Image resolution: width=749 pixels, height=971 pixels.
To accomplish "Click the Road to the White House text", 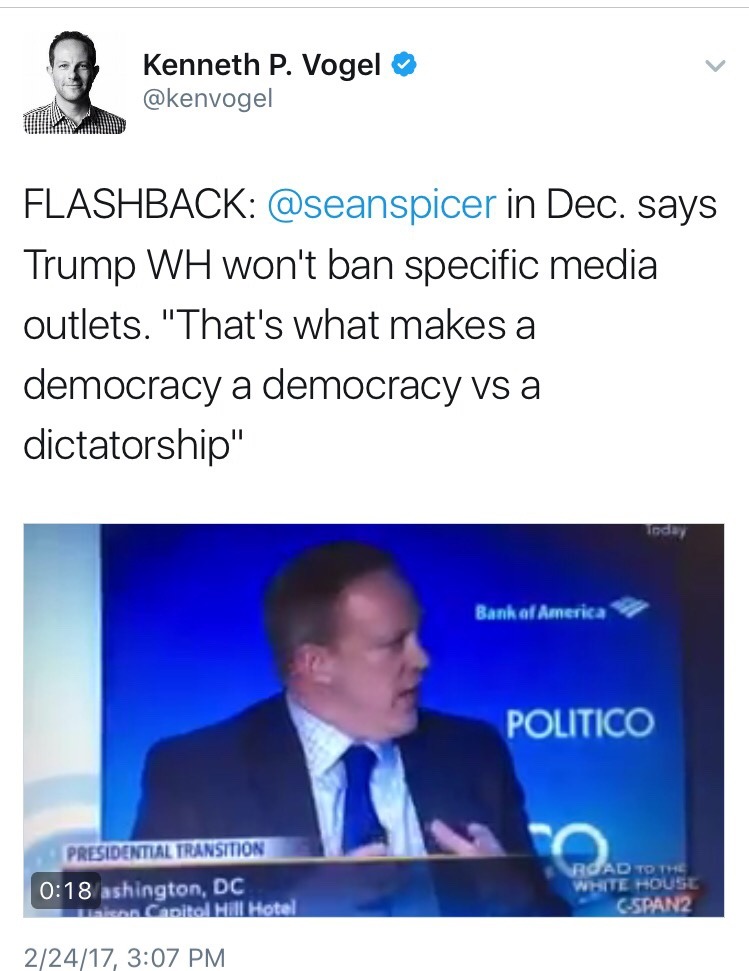I will coord(636,877).
